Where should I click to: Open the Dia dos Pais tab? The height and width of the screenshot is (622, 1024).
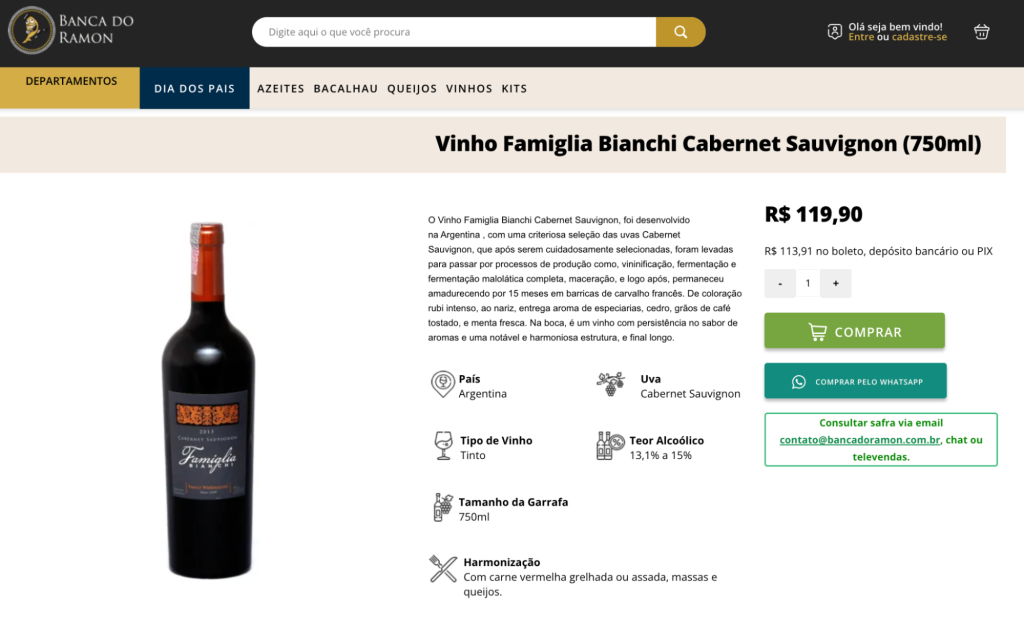pos(195,88)
